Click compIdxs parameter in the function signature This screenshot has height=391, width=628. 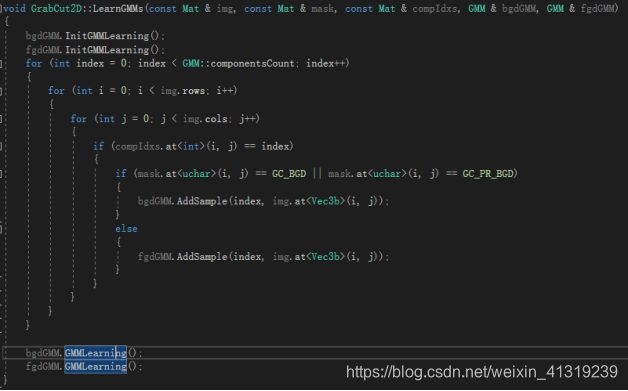[435, 8]
